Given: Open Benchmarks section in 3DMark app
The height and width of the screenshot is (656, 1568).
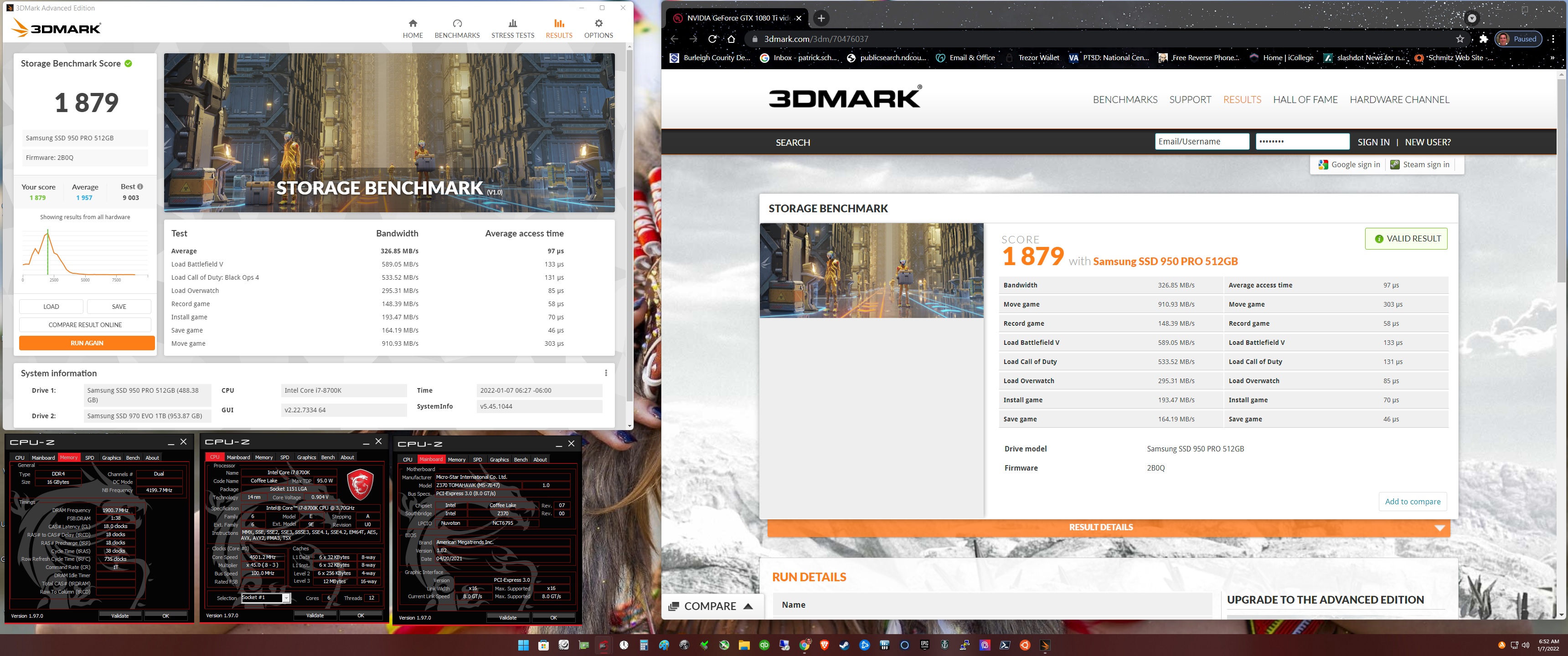Looking at the screenshot, I should [457, 29].
